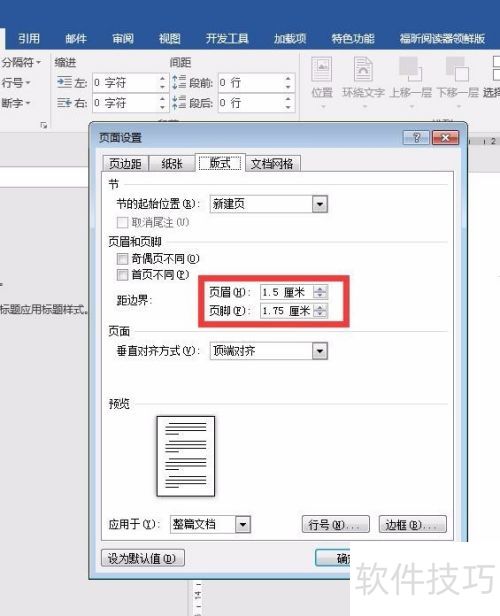Expand the 行号 ribbon dropdown

click(16, 83)
